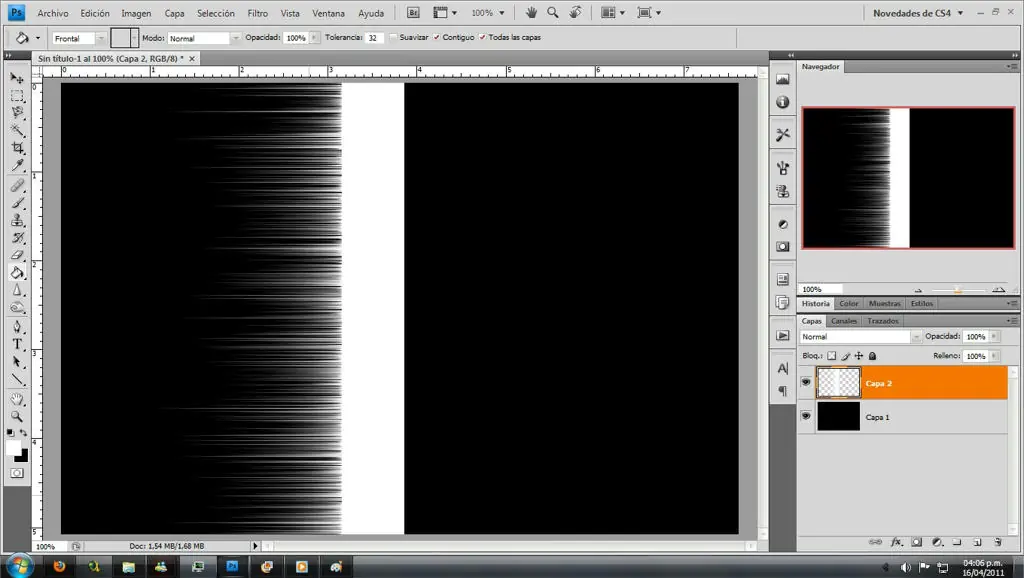Open the Opacidad slider arrow in options bar
Screen dimensions: 1024x578
(315, 38)
